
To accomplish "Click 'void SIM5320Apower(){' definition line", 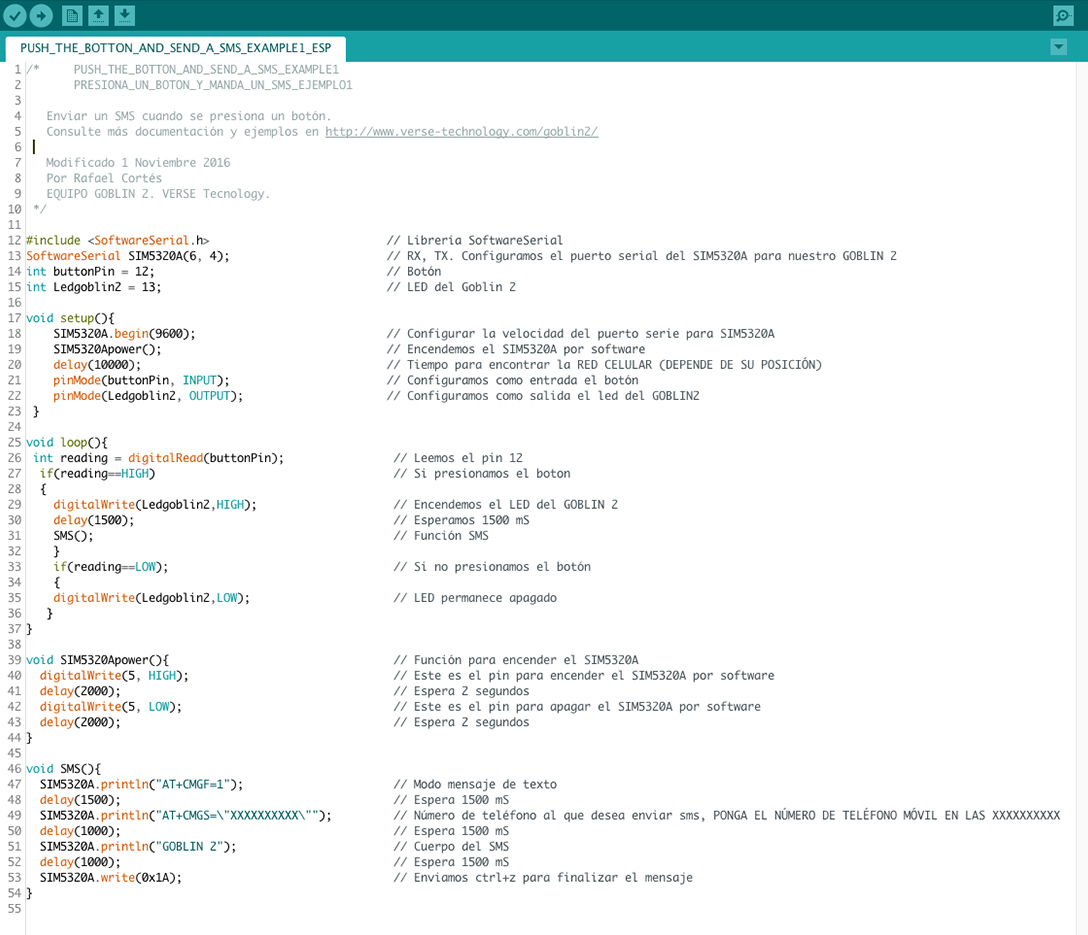I will click(x=97, y=660).
